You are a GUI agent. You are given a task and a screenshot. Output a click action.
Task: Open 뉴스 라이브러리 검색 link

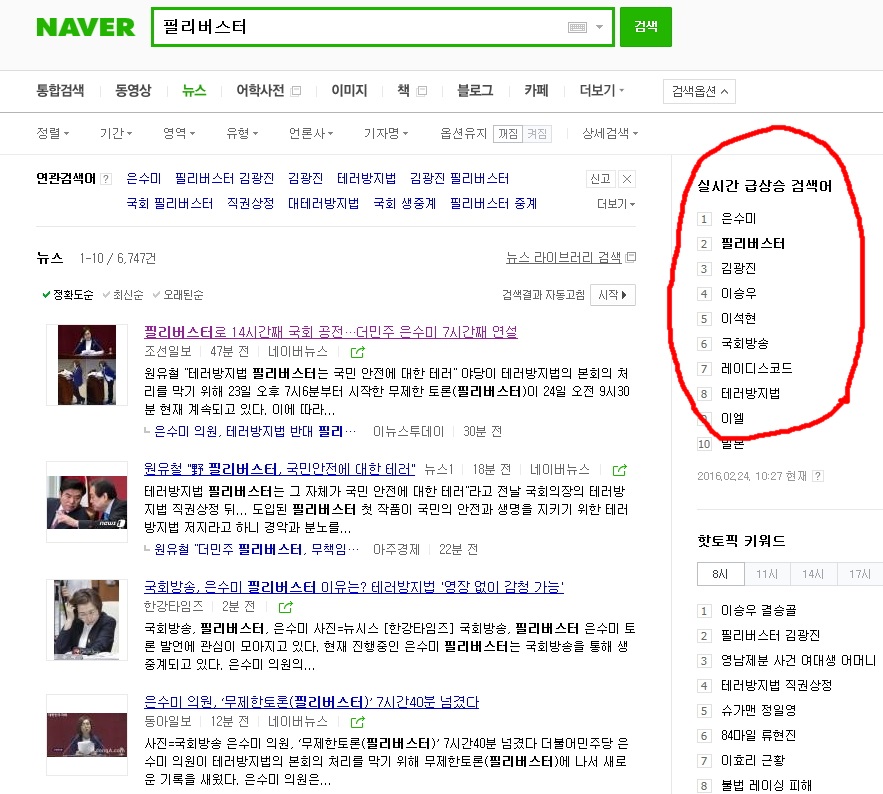click(563, 258)
